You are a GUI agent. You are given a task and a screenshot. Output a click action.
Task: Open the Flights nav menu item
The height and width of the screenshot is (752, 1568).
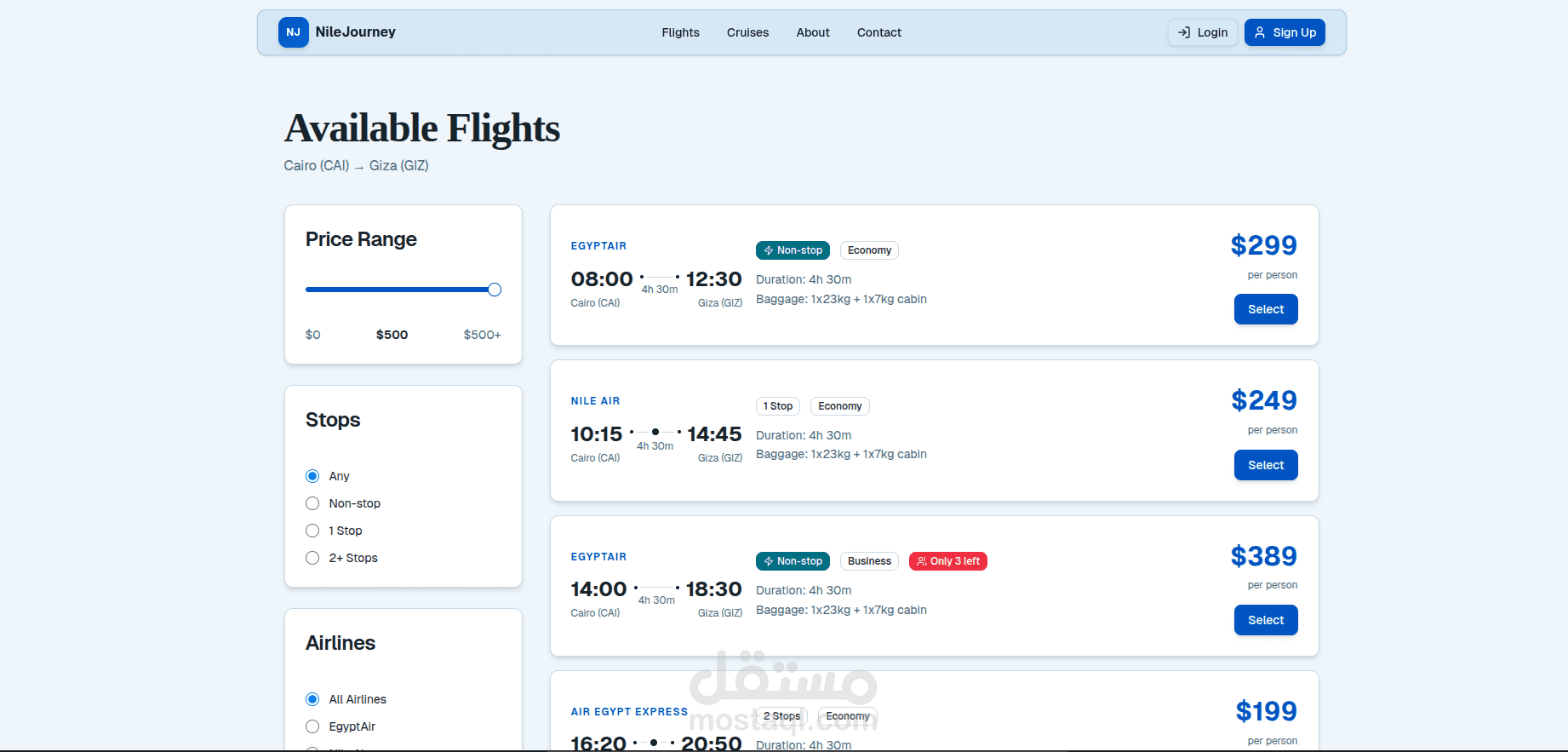680,32
